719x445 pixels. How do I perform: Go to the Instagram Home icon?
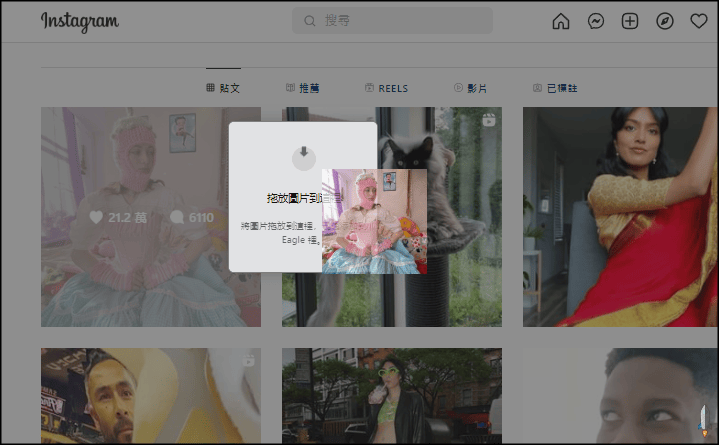pos(561,21)
